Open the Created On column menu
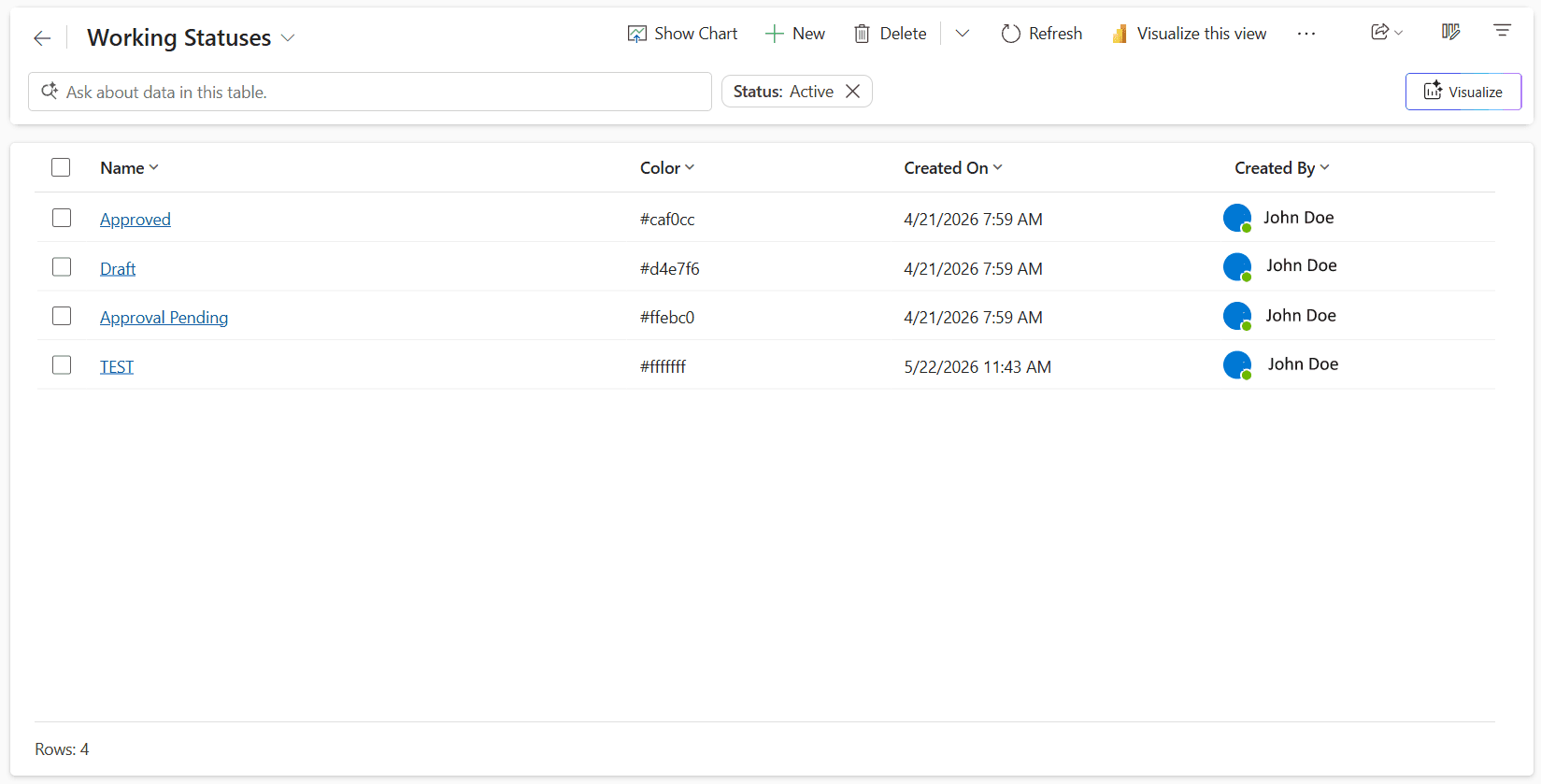The image size is (1541, 784). (953, 168)
